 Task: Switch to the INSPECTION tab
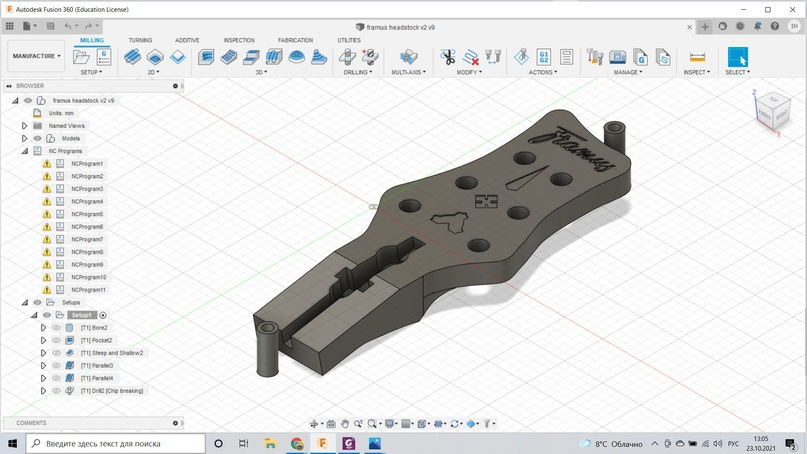tap(239, 40)
